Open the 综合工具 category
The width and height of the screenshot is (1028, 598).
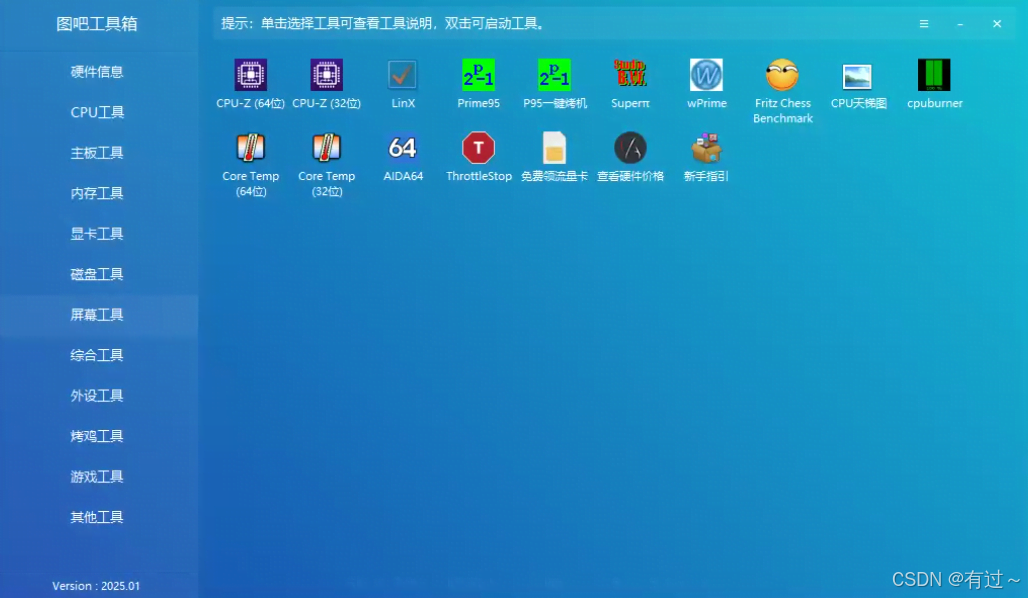point(97,355)
